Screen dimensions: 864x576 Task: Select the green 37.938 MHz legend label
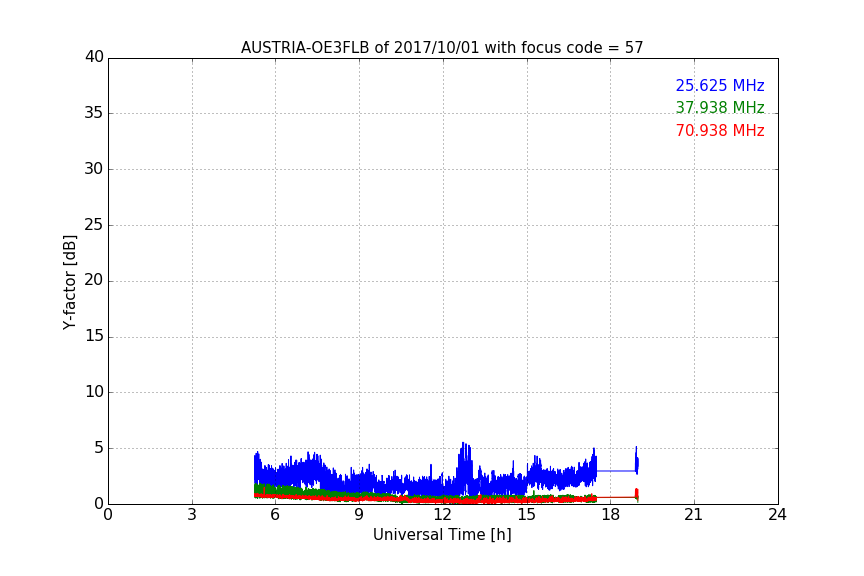[720, 107]
